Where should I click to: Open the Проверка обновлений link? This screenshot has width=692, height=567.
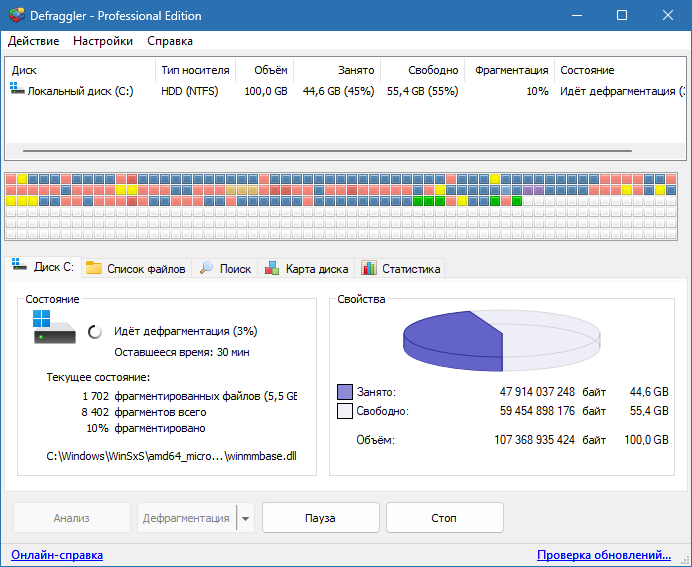pyautogui.click(x=604, y=555)
